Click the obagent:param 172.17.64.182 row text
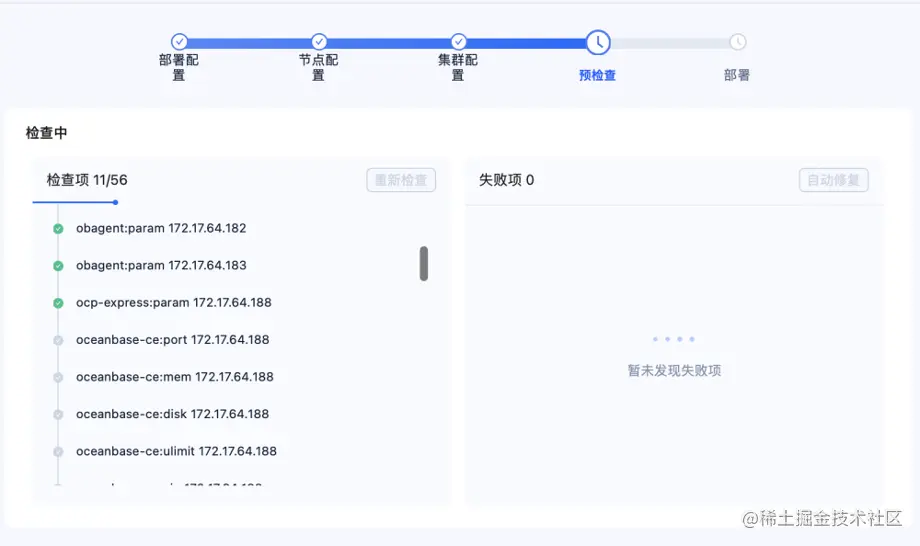The width and height of the screenshot is (920, 546). pyautogui.click(x=161, y=228)
